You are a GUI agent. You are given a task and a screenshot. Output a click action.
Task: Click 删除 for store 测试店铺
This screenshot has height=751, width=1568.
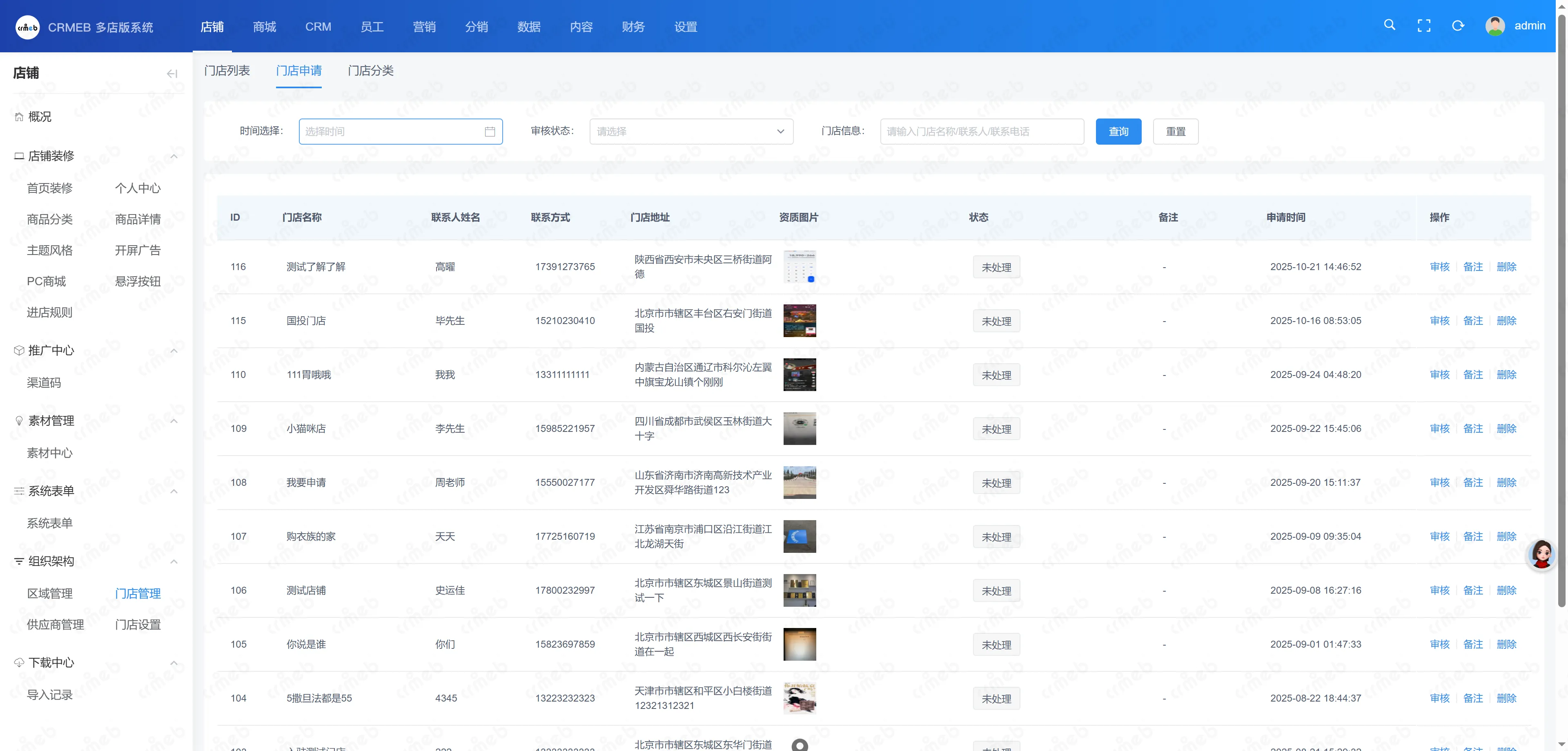click(x=1506, y=590)
